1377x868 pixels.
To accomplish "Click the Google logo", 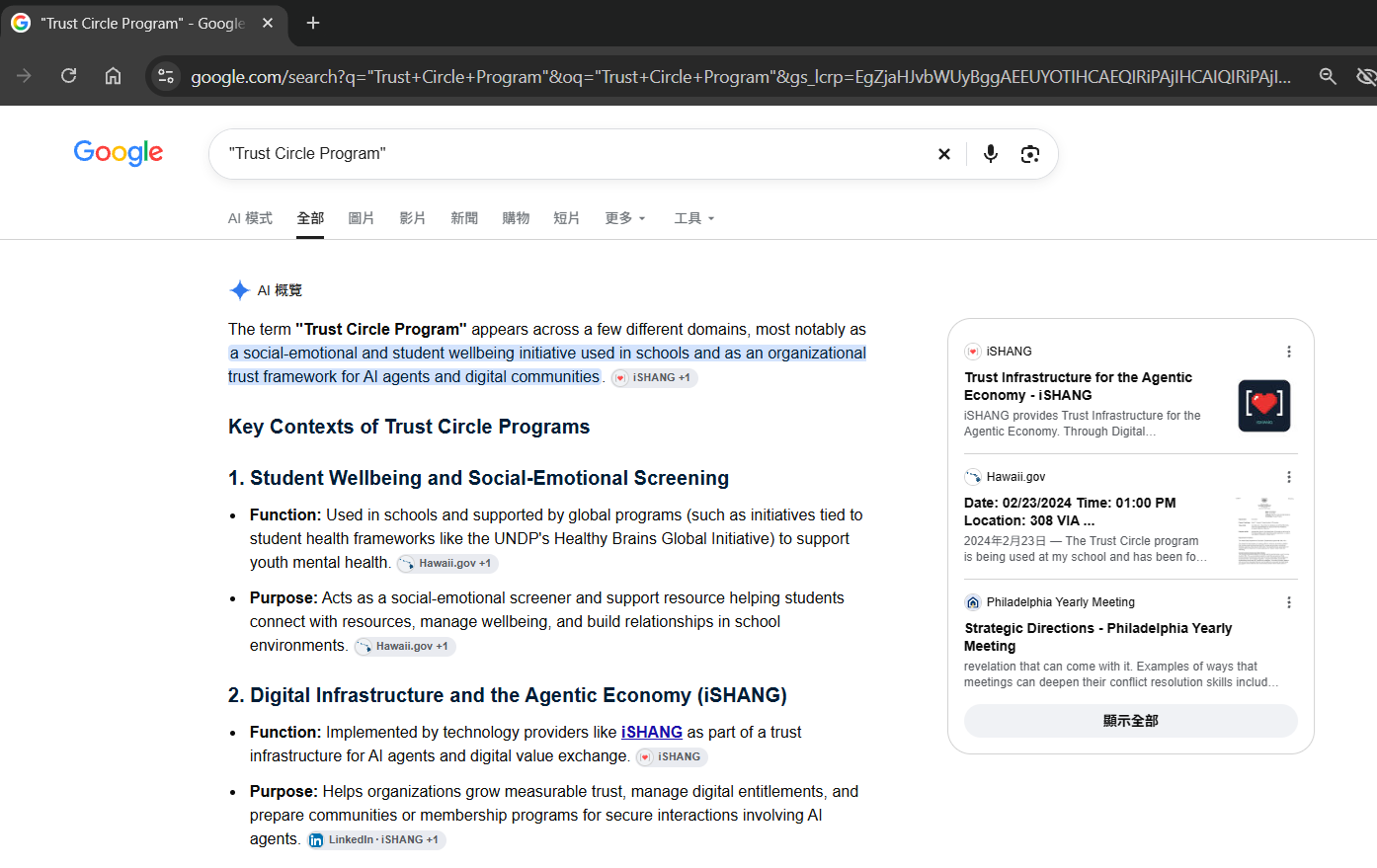I will tap(119, 153).
